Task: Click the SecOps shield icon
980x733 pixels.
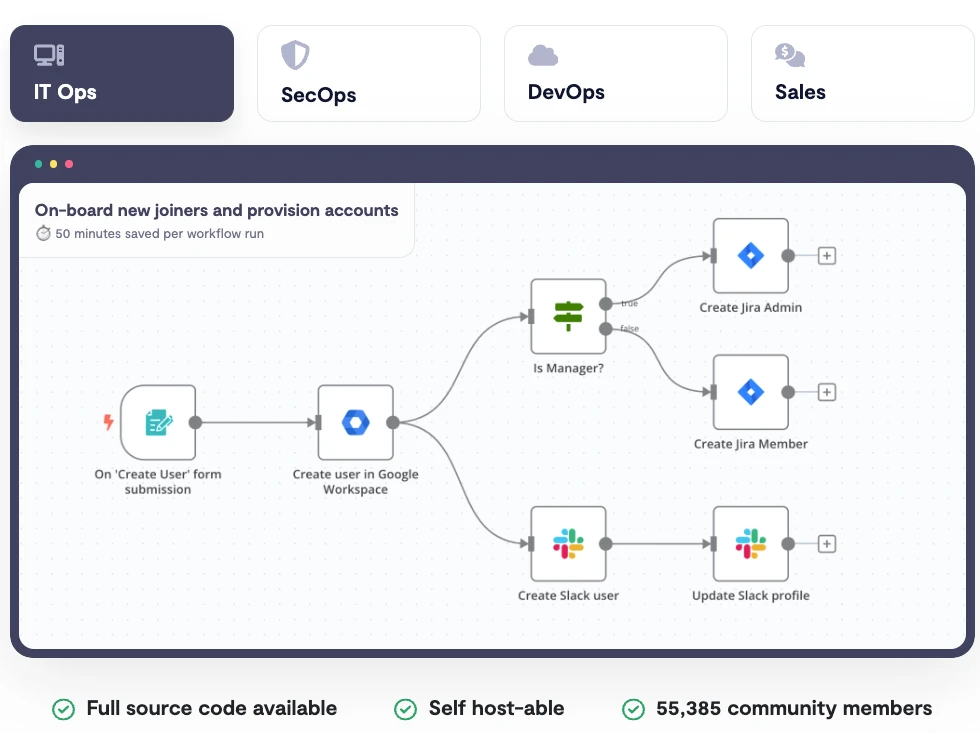Action: pos(295,55)
